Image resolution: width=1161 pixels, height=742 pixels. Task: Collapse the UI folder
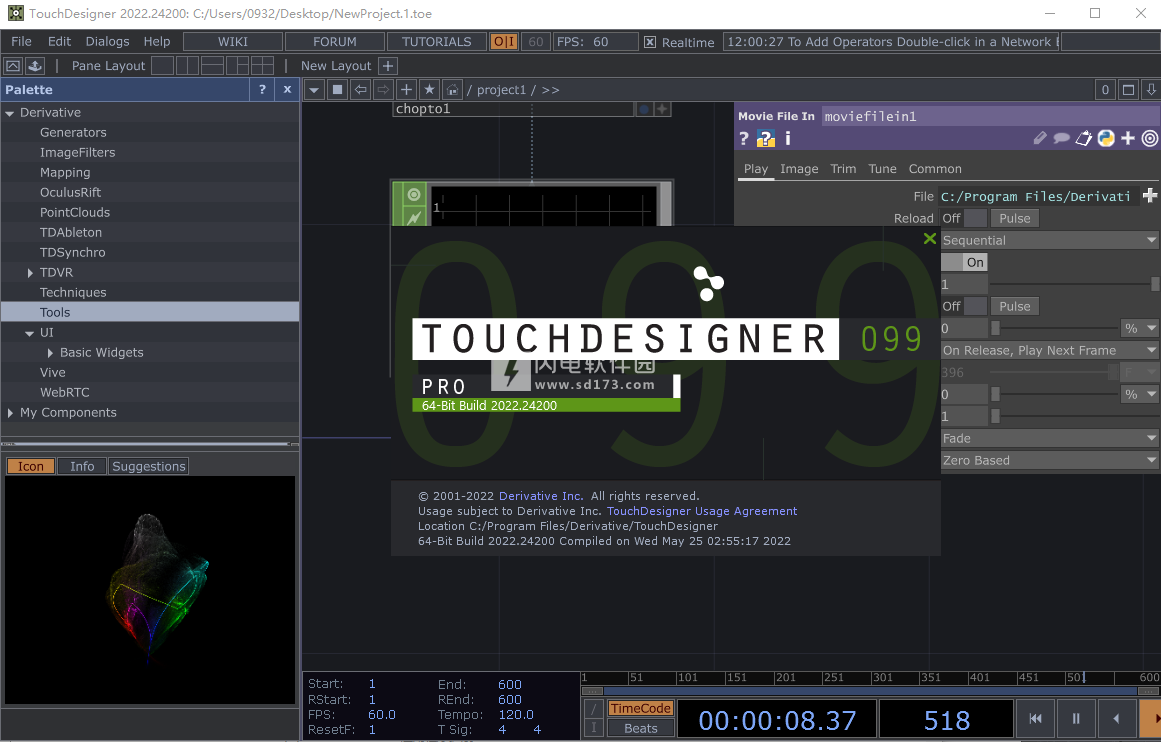pos(30,333)
